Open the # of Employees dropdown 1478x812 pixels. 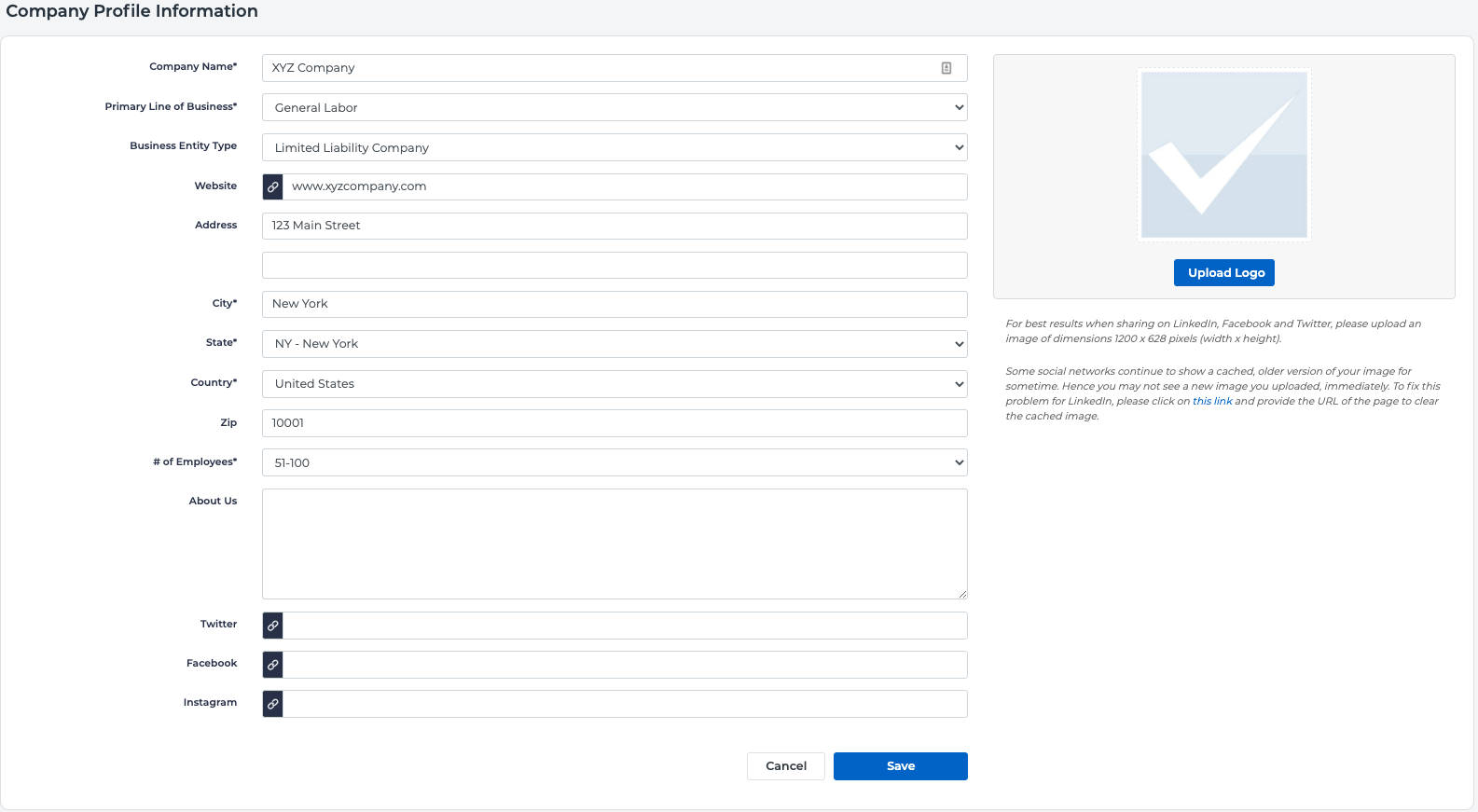coord(614,463)
